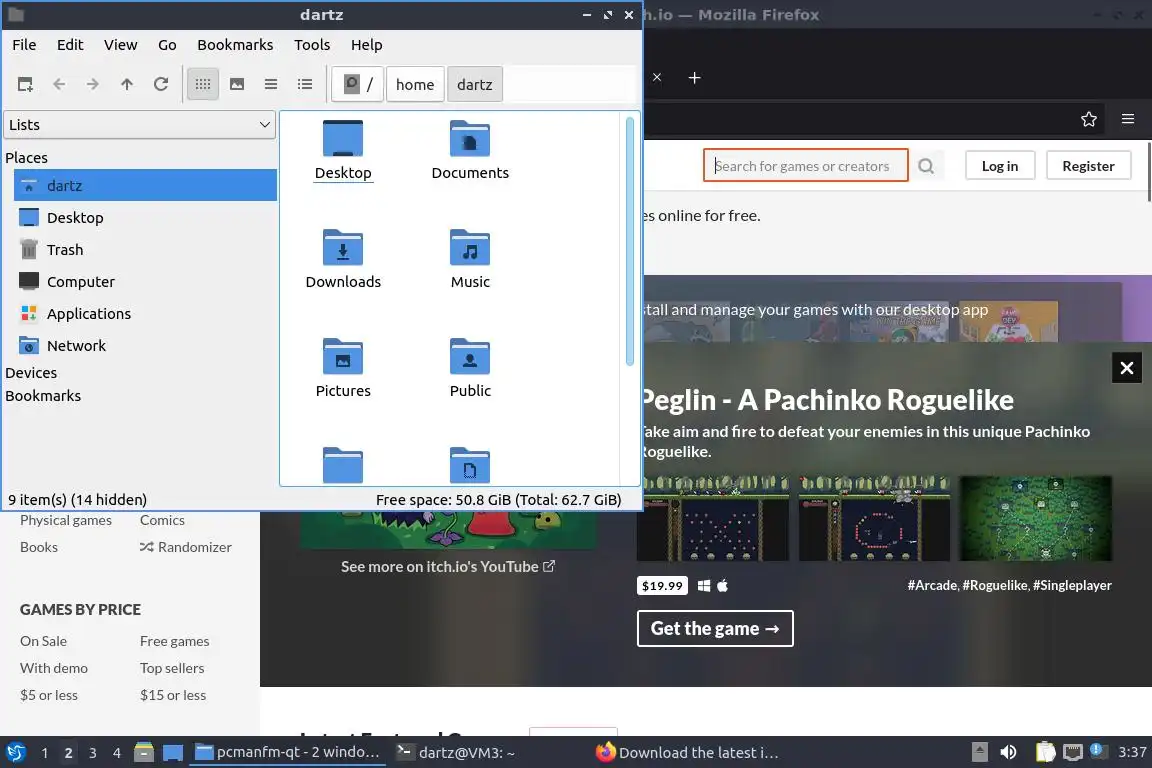Select Computer in Places sidebar
This screenshot has width=1152, height=768.
click(x=145, y=281)
